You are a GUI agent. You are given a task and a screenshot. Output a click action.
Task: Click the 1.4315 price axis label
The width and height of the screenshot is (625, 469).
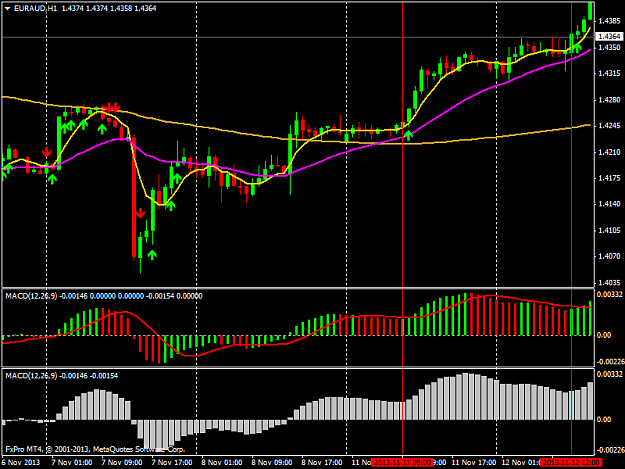click(609, 74)
